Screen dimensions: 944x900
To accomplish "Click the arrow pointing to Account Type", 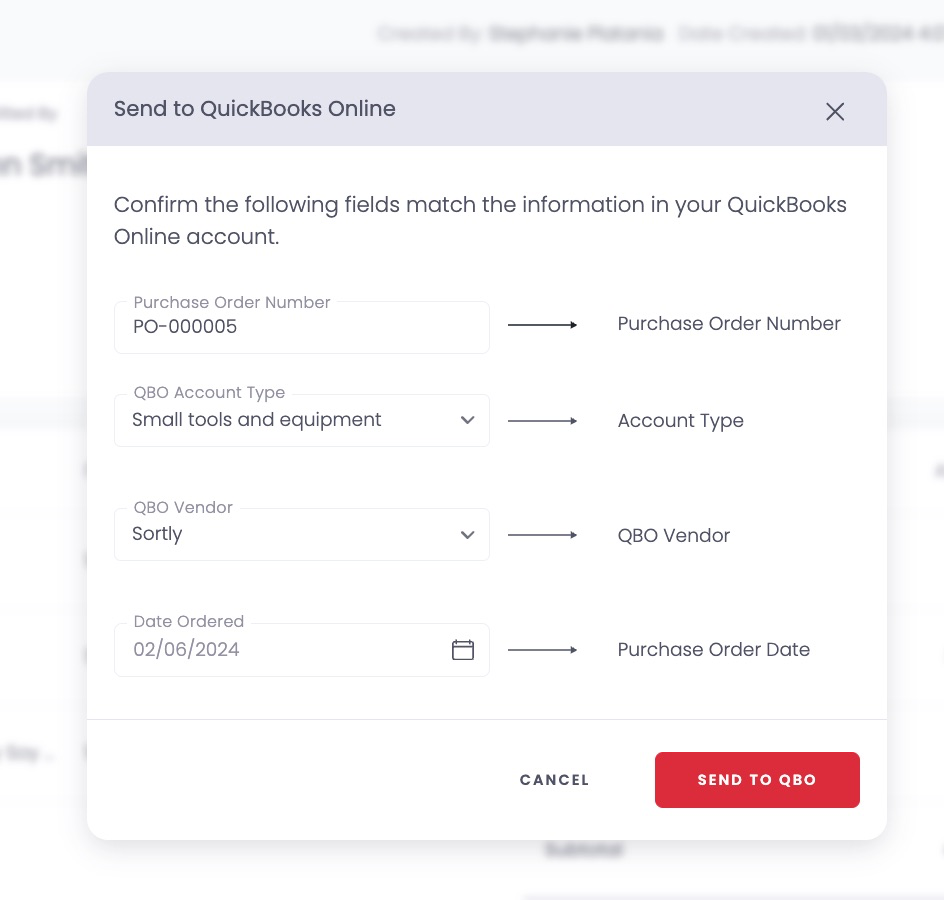I will coord(542,421).
